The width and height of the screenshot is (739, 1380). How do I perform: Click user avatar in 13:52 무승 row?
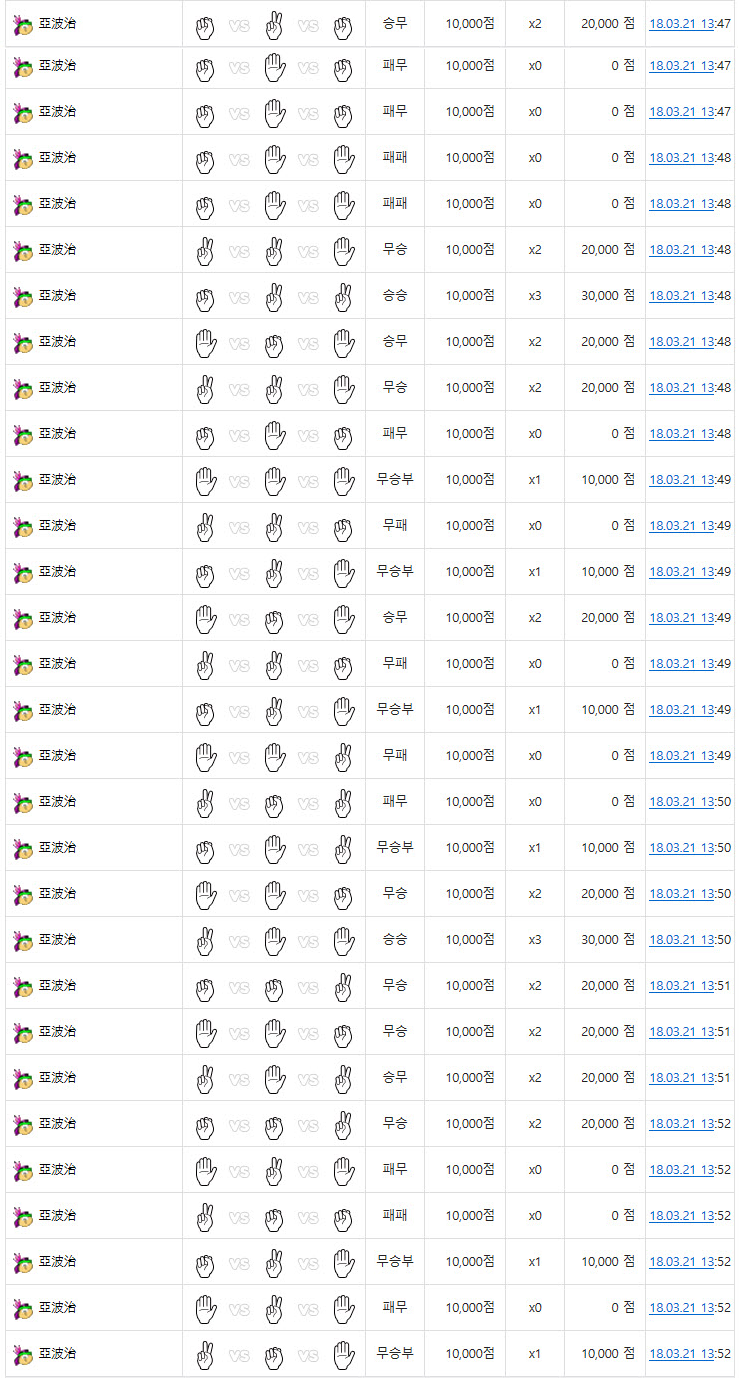point(23,1126)
